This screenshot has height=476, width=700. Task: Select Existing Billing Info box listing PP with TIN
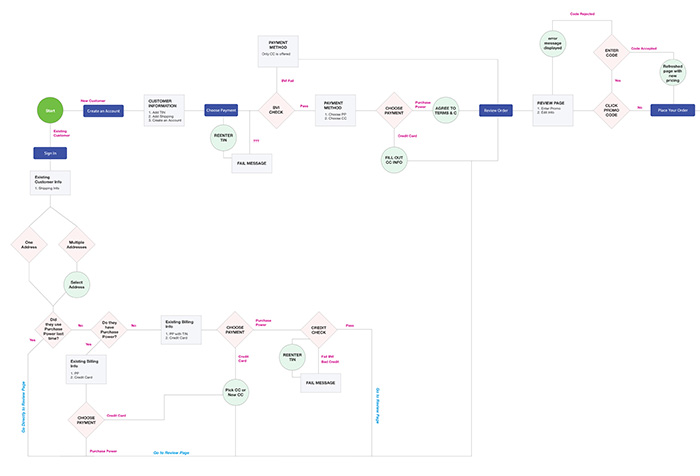click(x=181, y=330)
